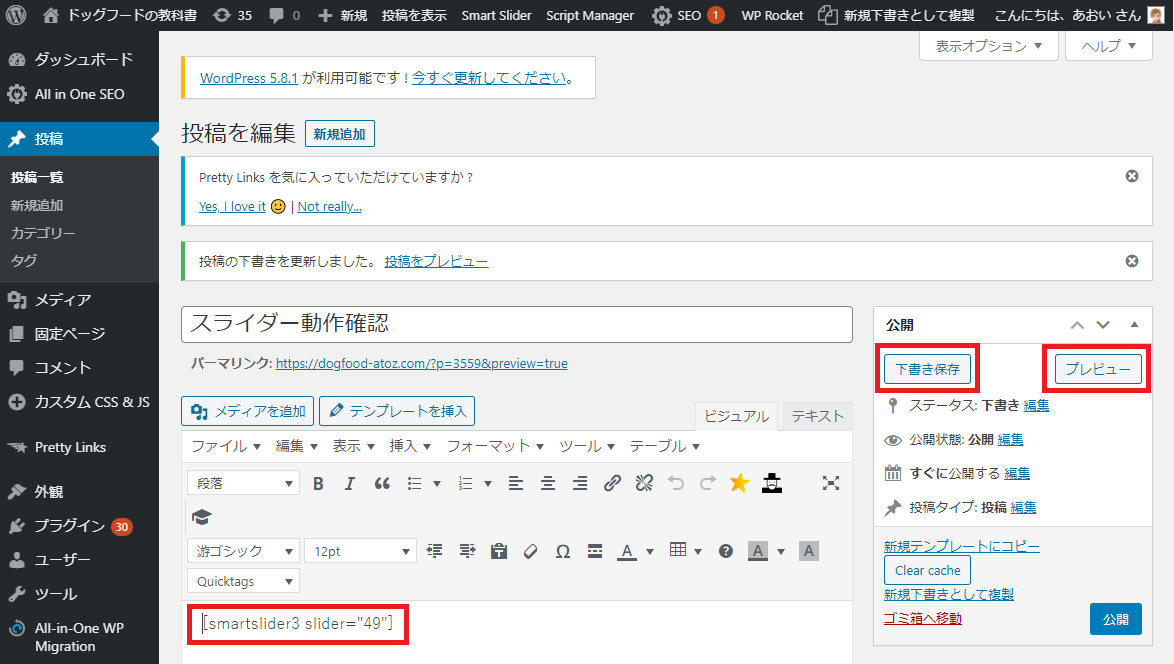Click the post title input field
The image size is (1174, 664).
click(x=516, y=324)
